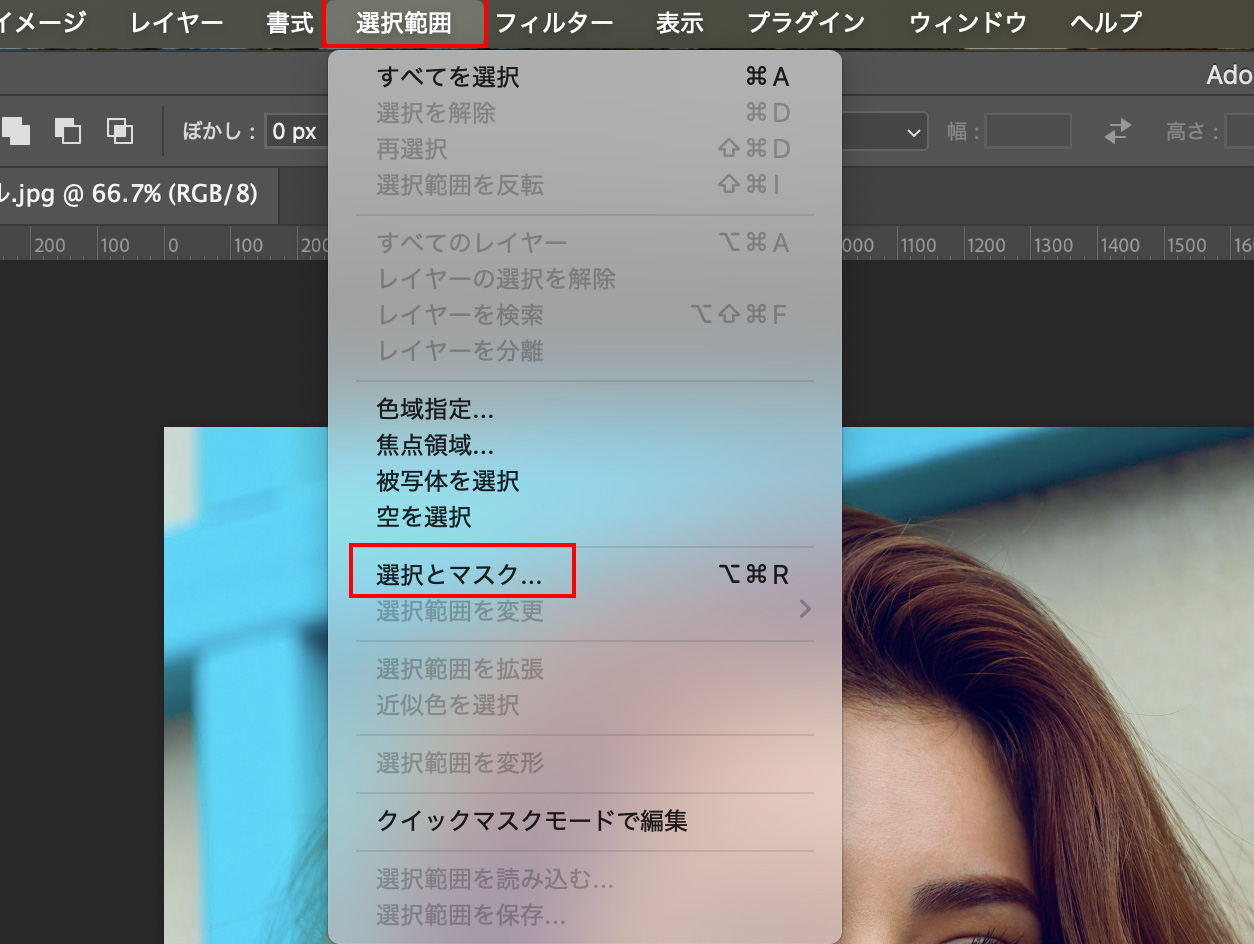The height and width of the screenshot is (944, 1254).
Task: Open the フィルター menu
Action: coord(554,23)
